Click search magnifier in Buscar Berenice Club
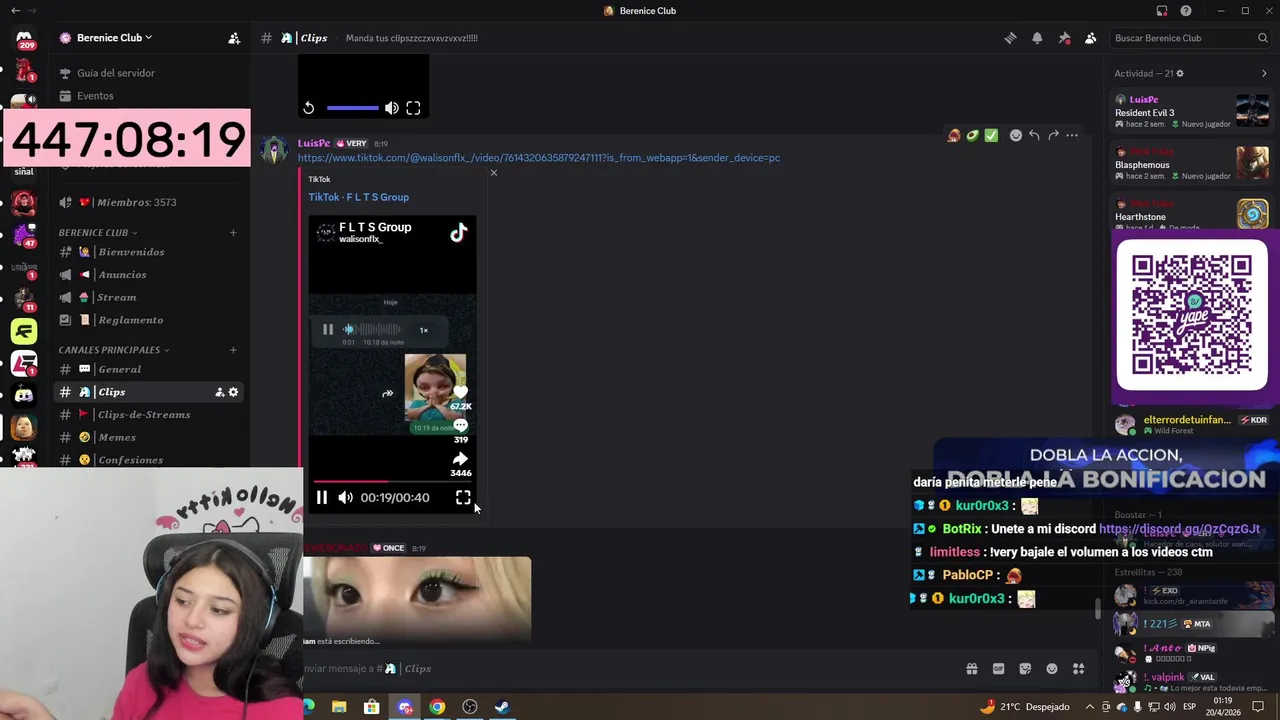Screen dimensions: 1280x720 point(1263,38)
